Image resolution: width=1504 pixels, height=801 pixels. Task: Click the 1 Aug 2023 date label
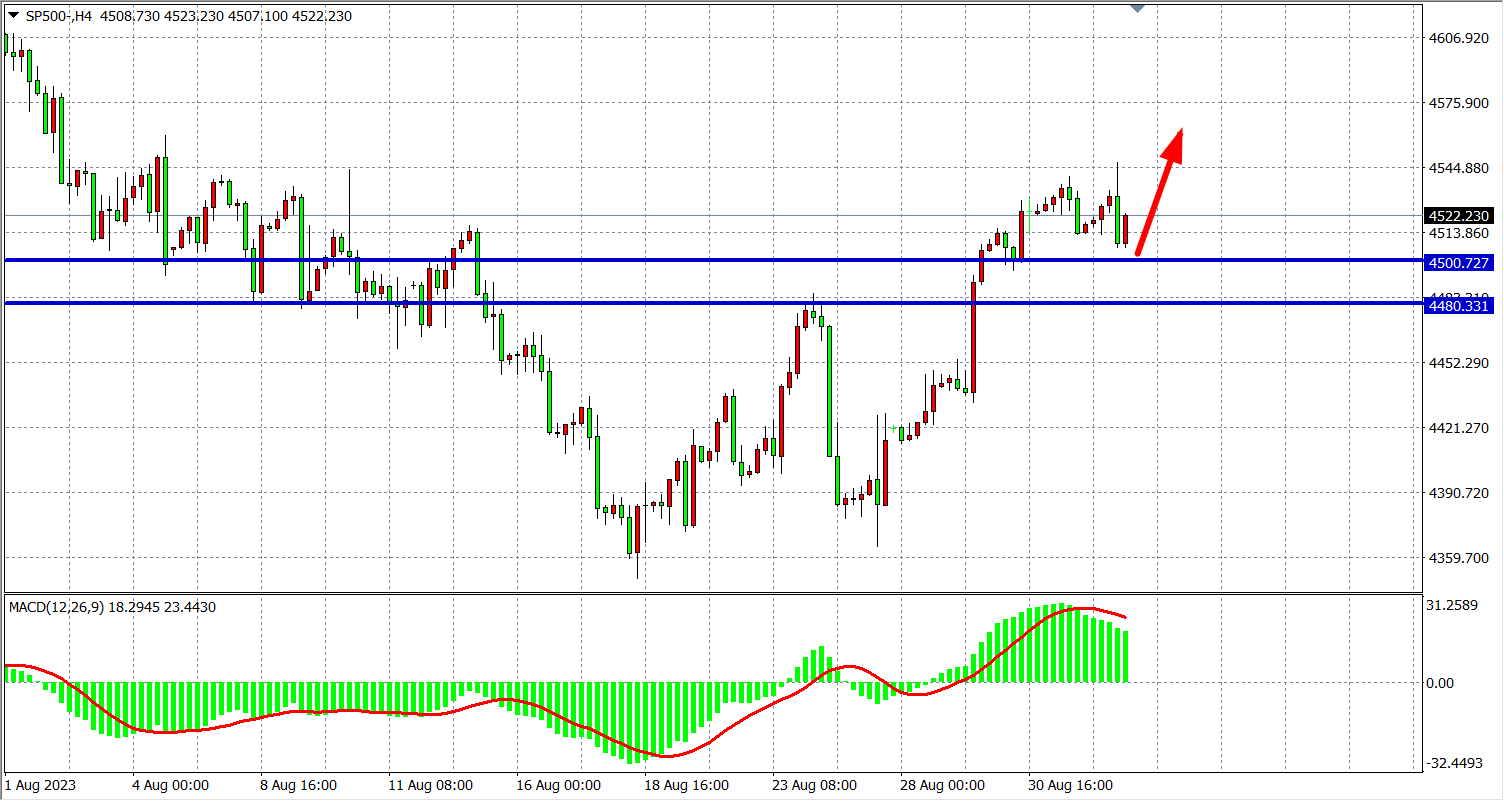pos(39,785)
